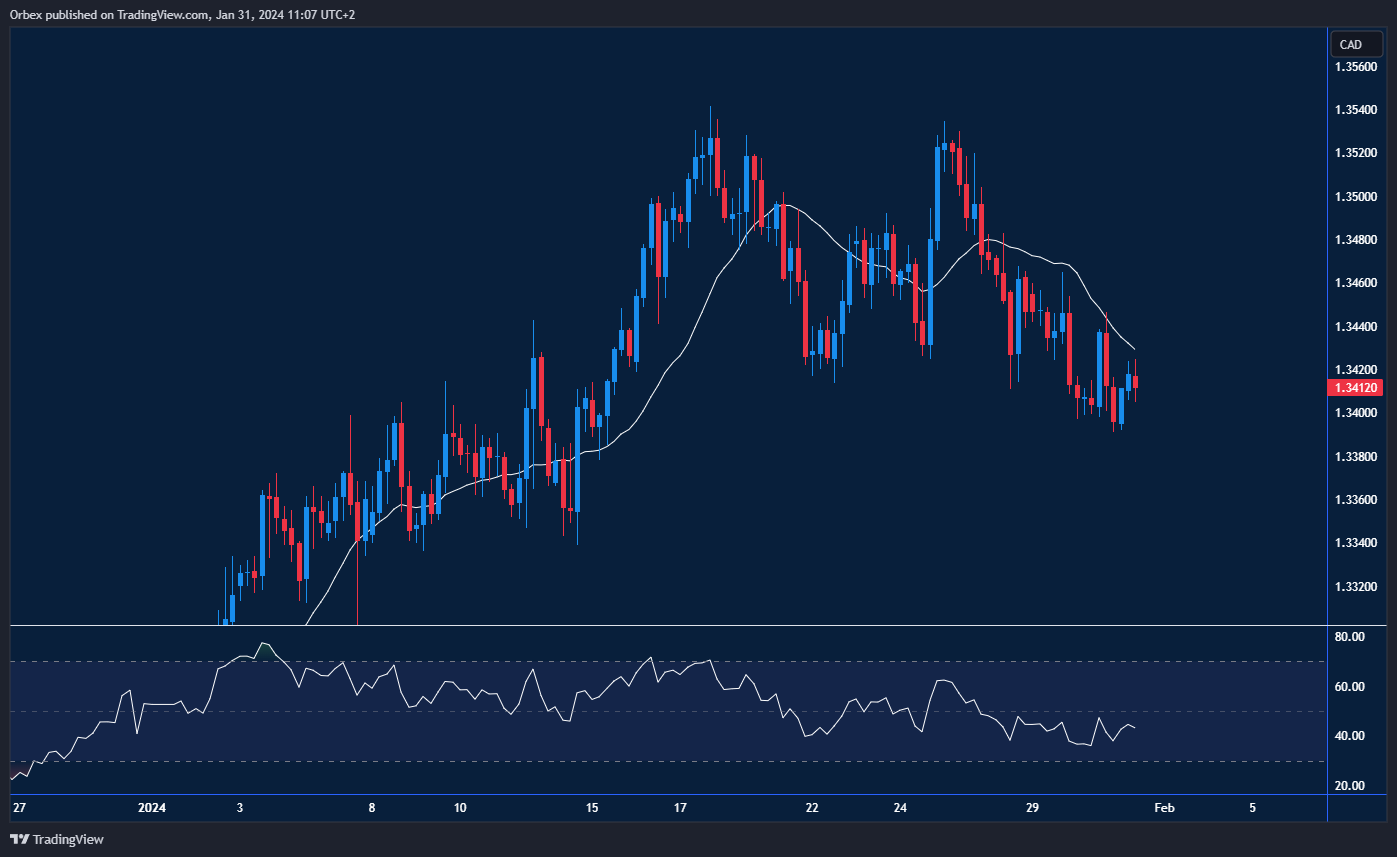This screenshot has width=1397, height=857.
Task: Open the CAD axis unit selector
Action: point(1354,44)
